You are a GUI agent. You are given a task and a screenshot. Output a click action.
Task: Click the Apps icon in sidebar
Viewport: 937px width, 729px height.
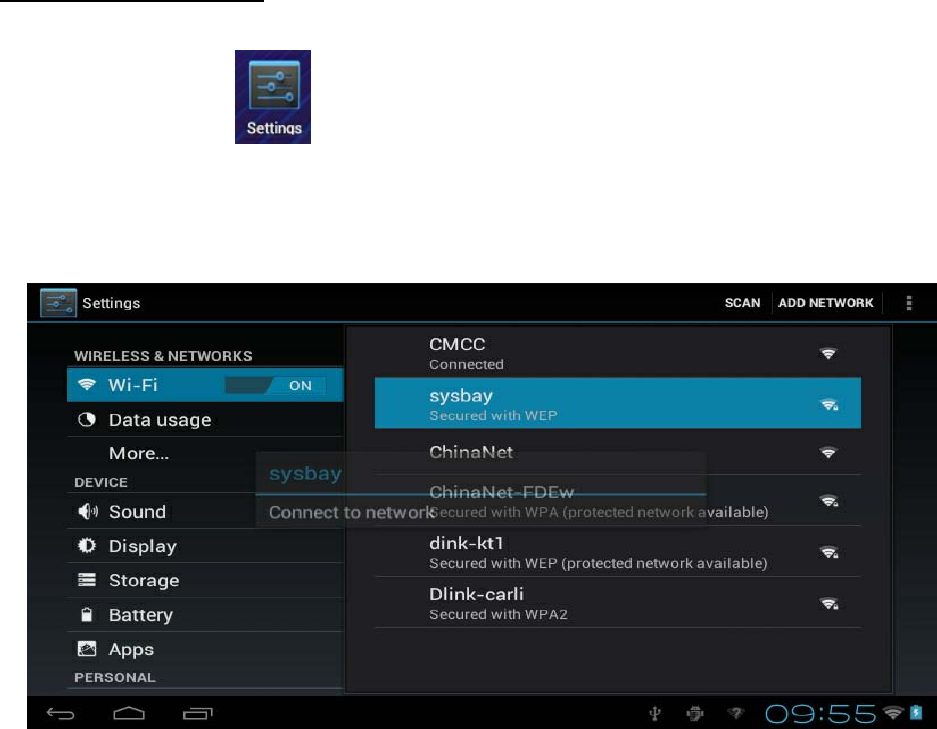point(87,649)
